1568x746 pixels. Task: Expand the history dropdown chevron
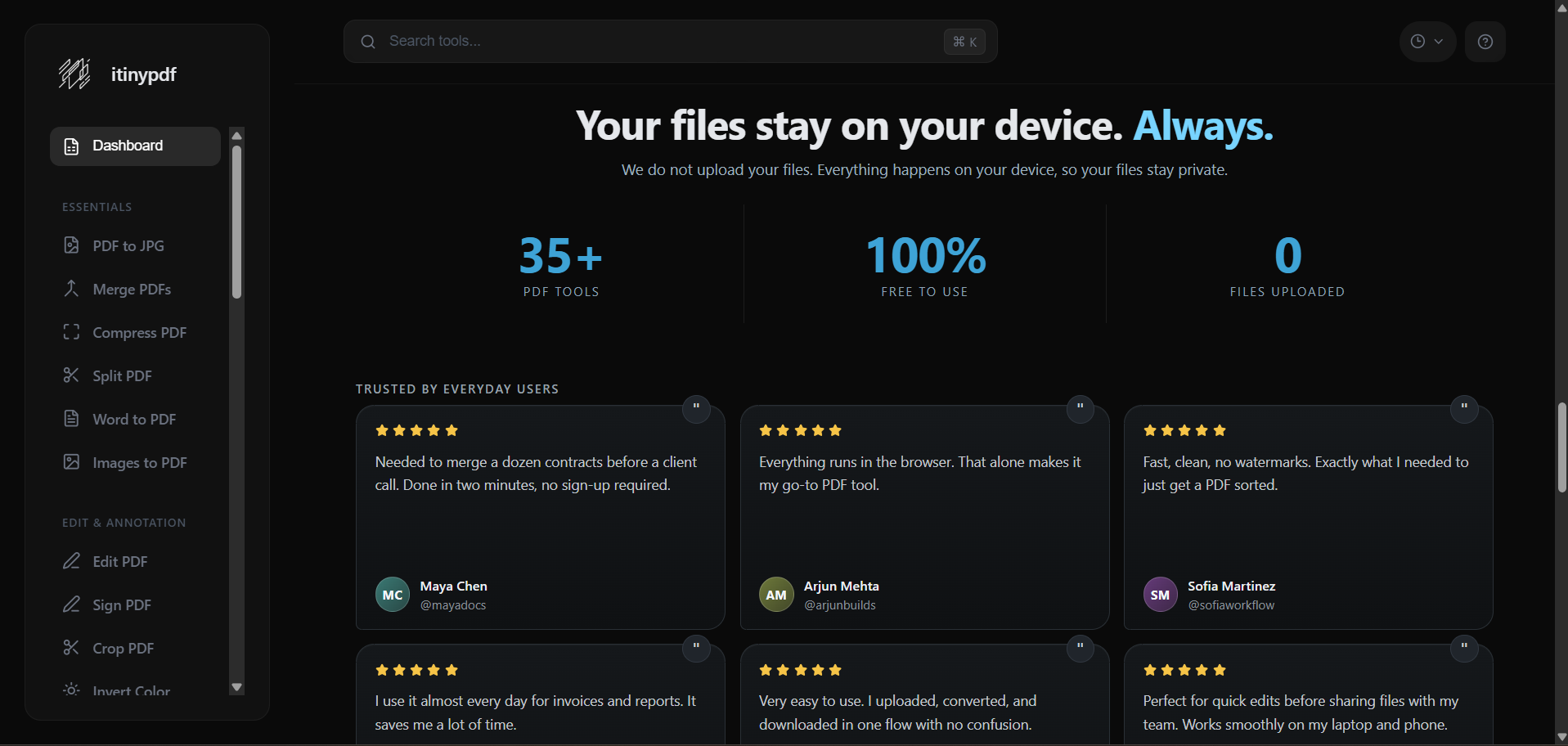[x=1437, y=41]
